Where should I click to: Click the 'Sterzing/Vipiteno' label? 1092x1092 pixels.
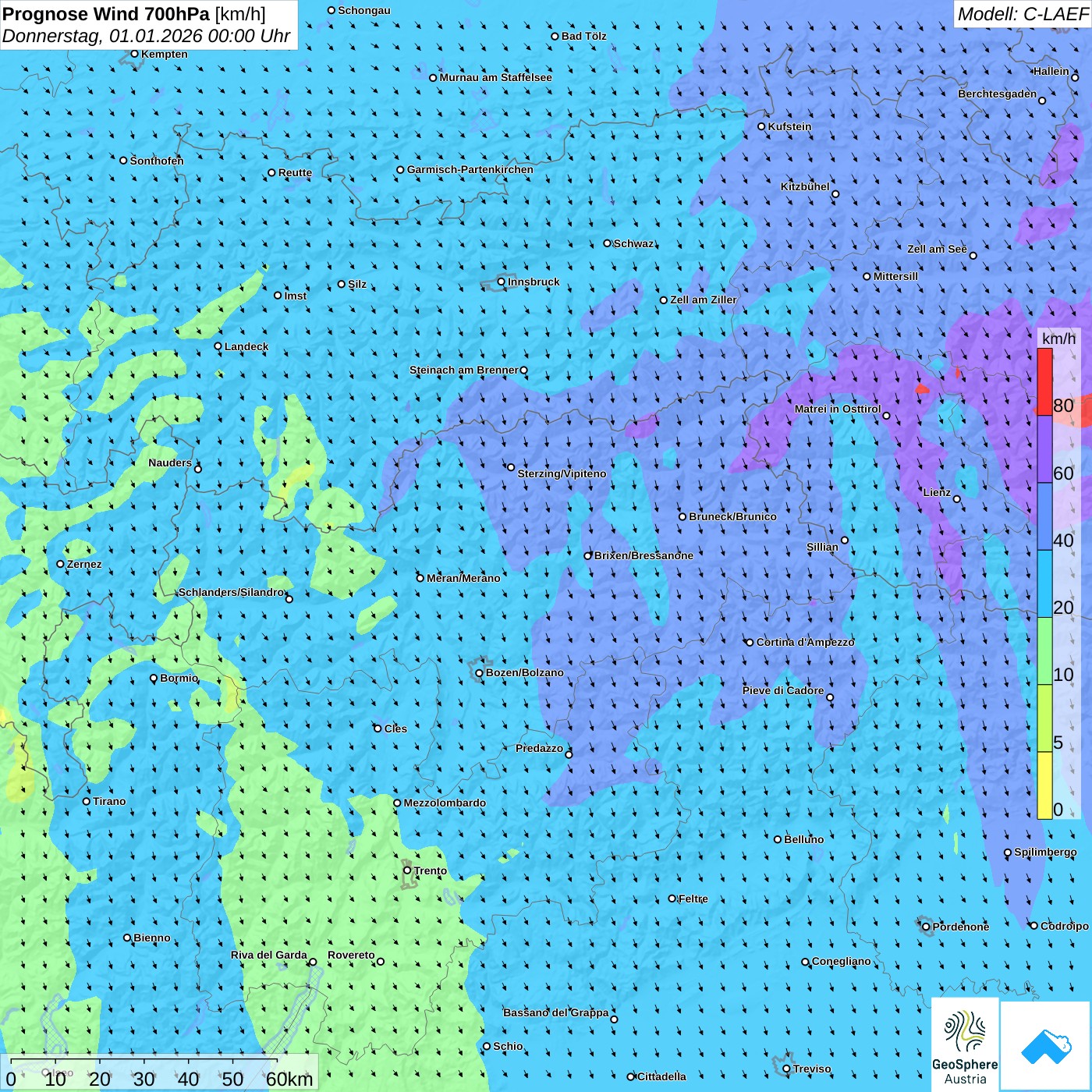pos(562,473)
